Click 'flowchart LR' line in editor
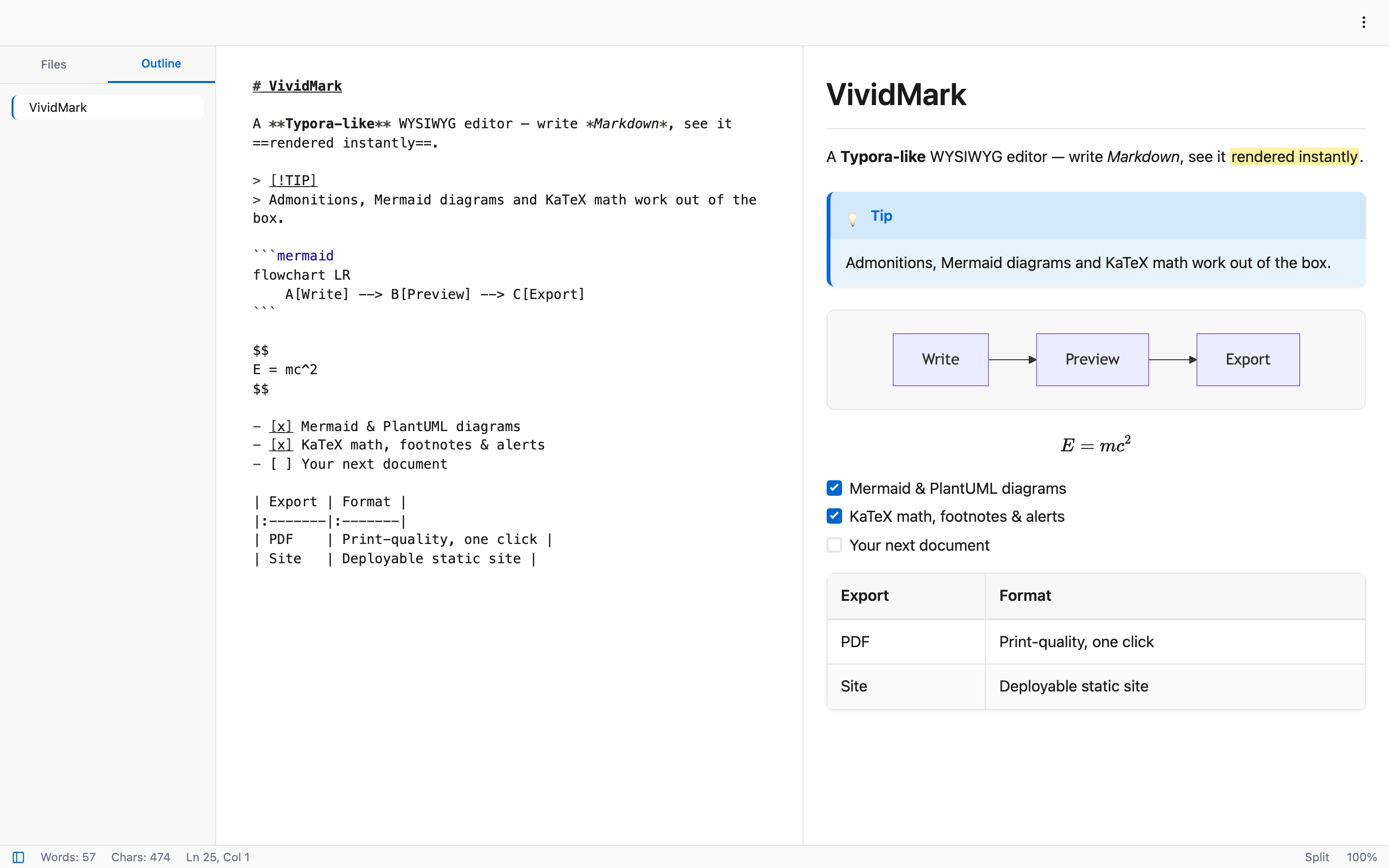Image resolution: width=1389 pixels, height=868 pixels. [301, 275]
